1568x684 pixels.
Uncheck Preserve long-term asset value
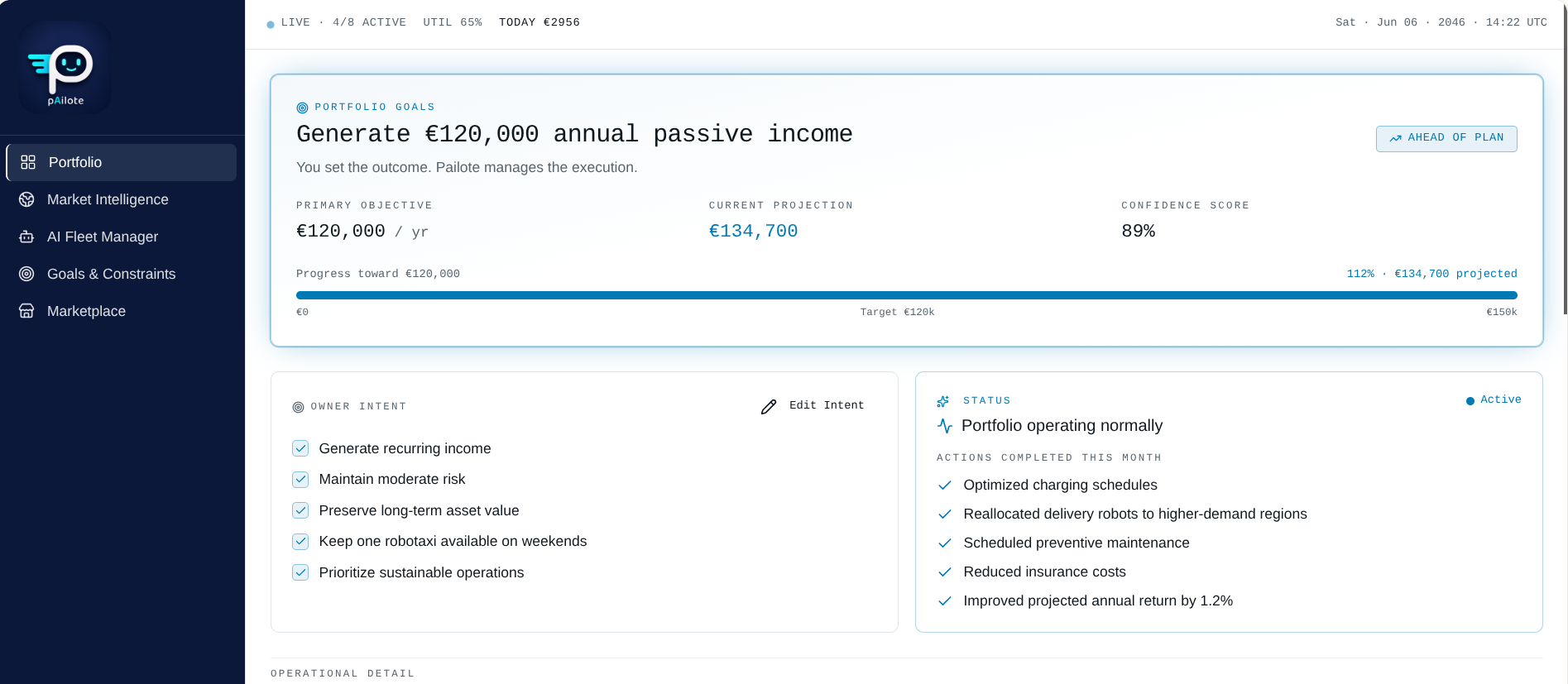[300, 510]
